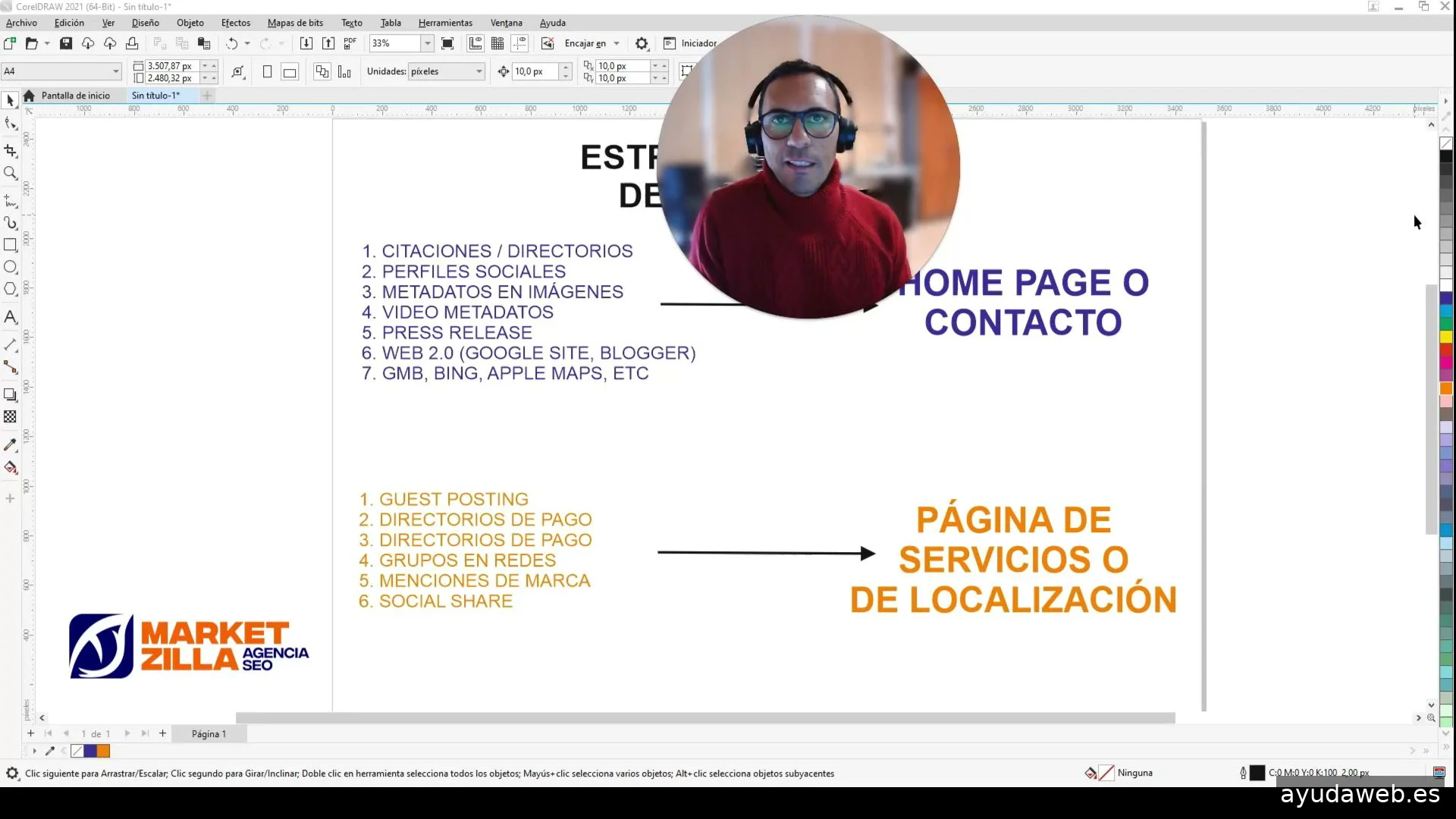Click the Import icon

pos(306,43)
